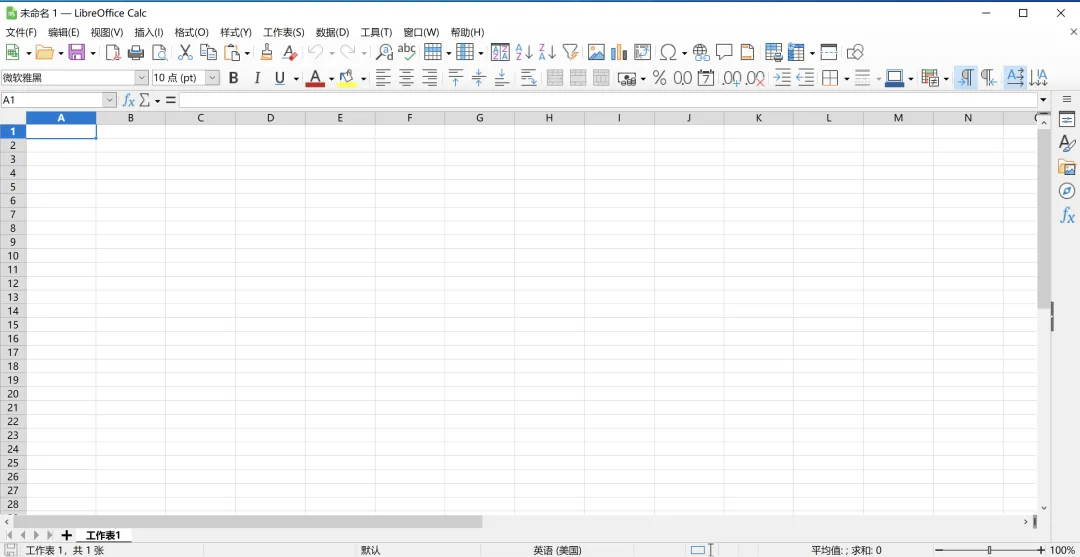Viewport: 1080px width, 557px height.
Task: Show Draw Functions shapes icon
Action: [855, 52]
